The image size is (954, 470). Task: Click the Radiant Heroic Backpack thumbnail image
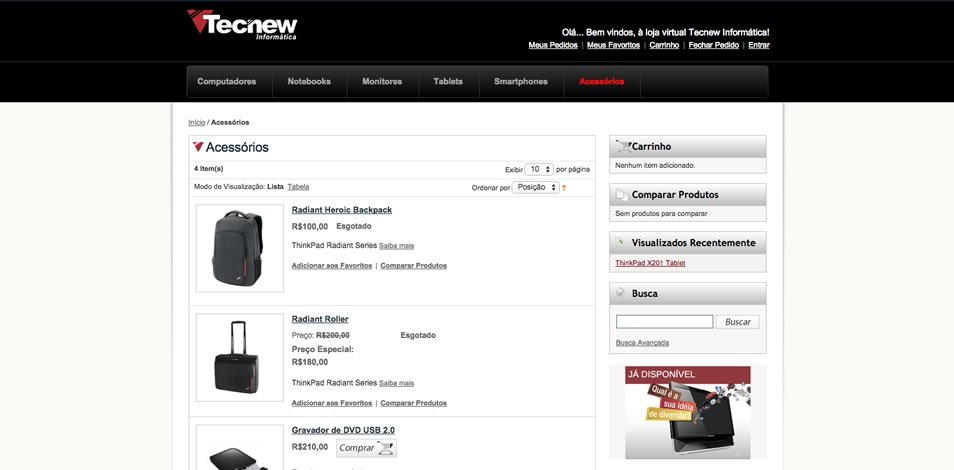pyautogui.click(x=240, y=248)
